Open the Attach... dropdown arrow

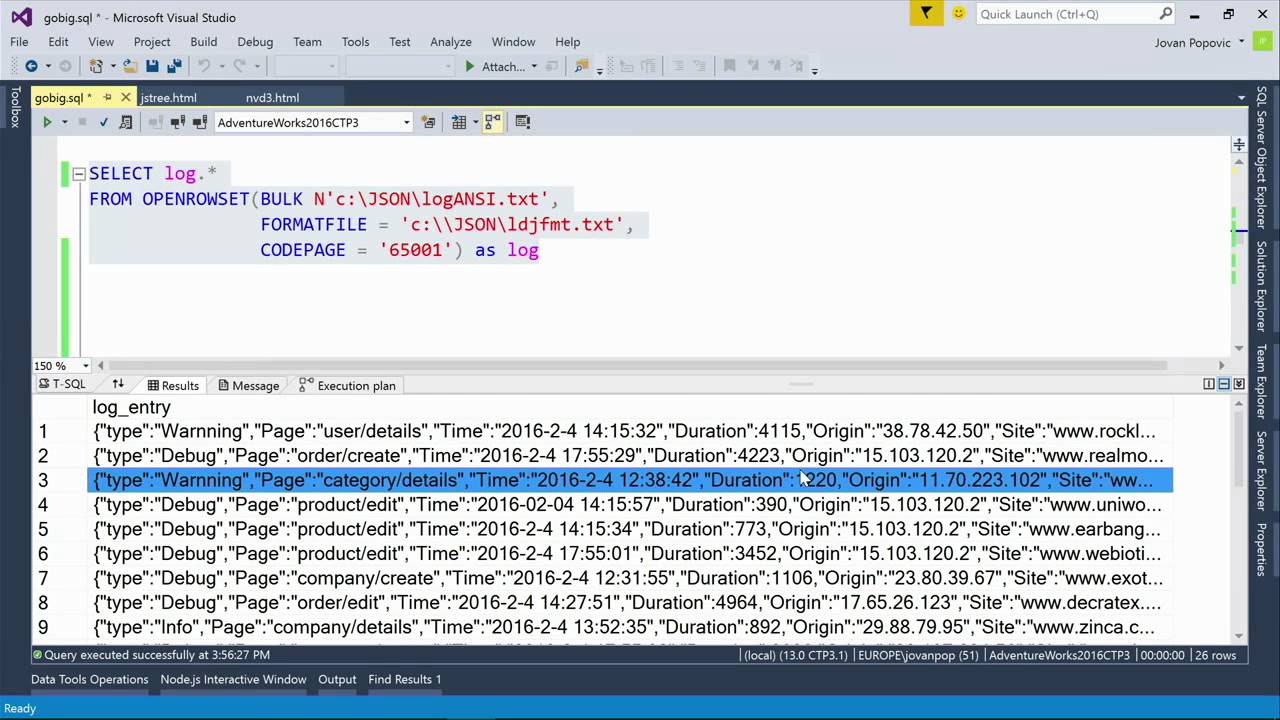[534, 66]
